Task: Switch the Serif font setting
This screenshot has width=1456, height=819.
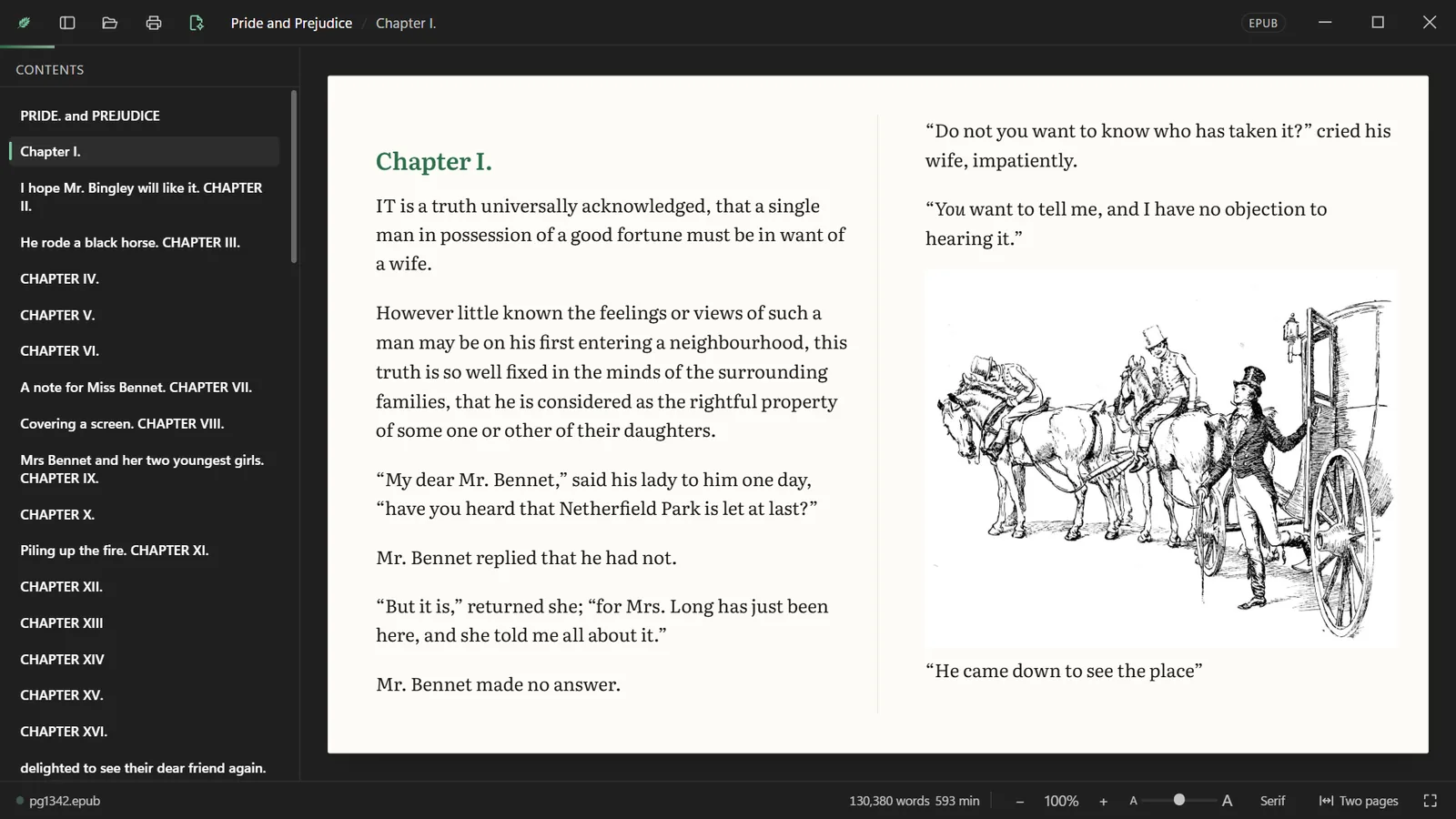Action: click(x=1272, y=801)
